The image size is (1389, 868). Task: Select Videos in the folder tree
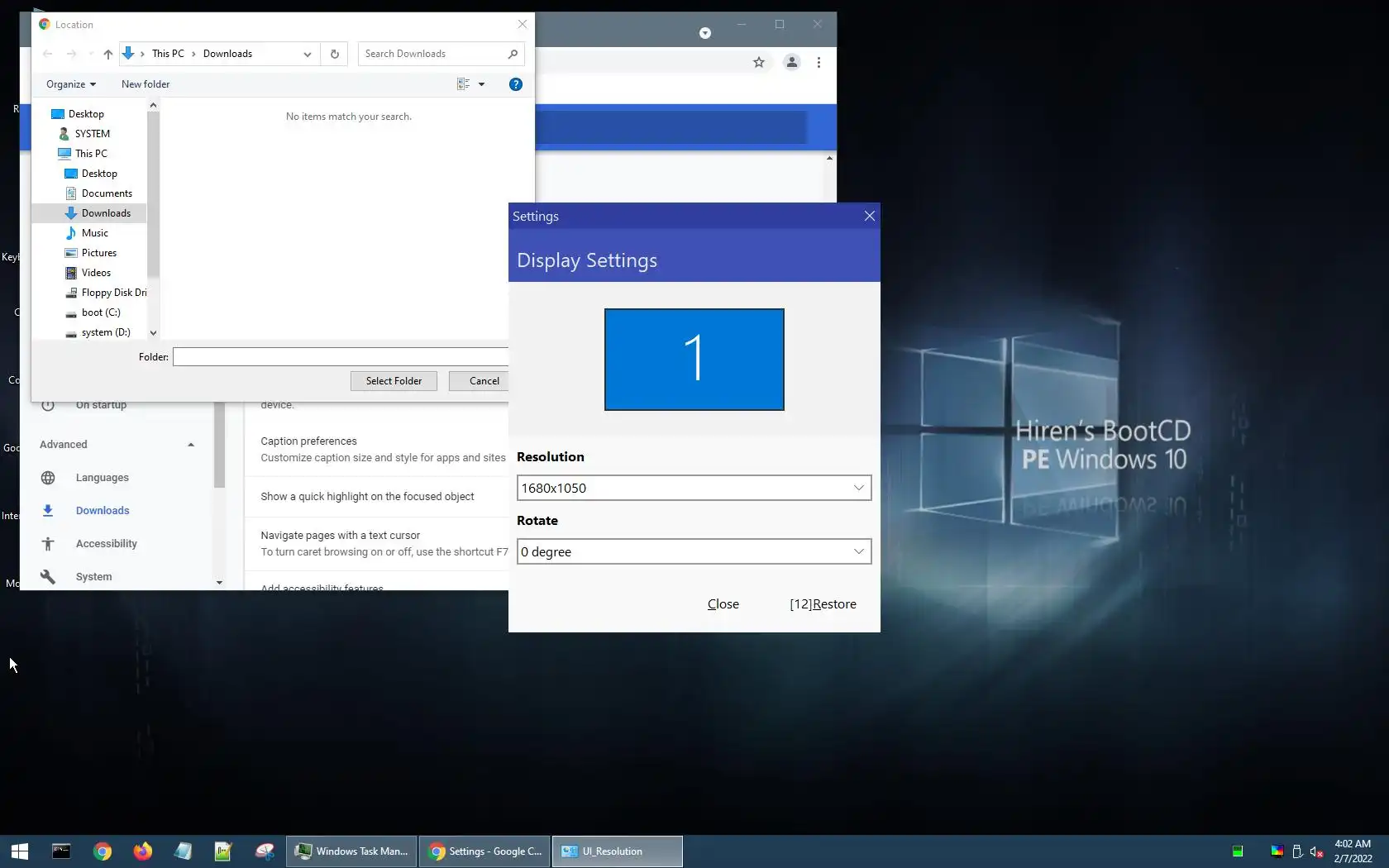[x=96, y=273]
